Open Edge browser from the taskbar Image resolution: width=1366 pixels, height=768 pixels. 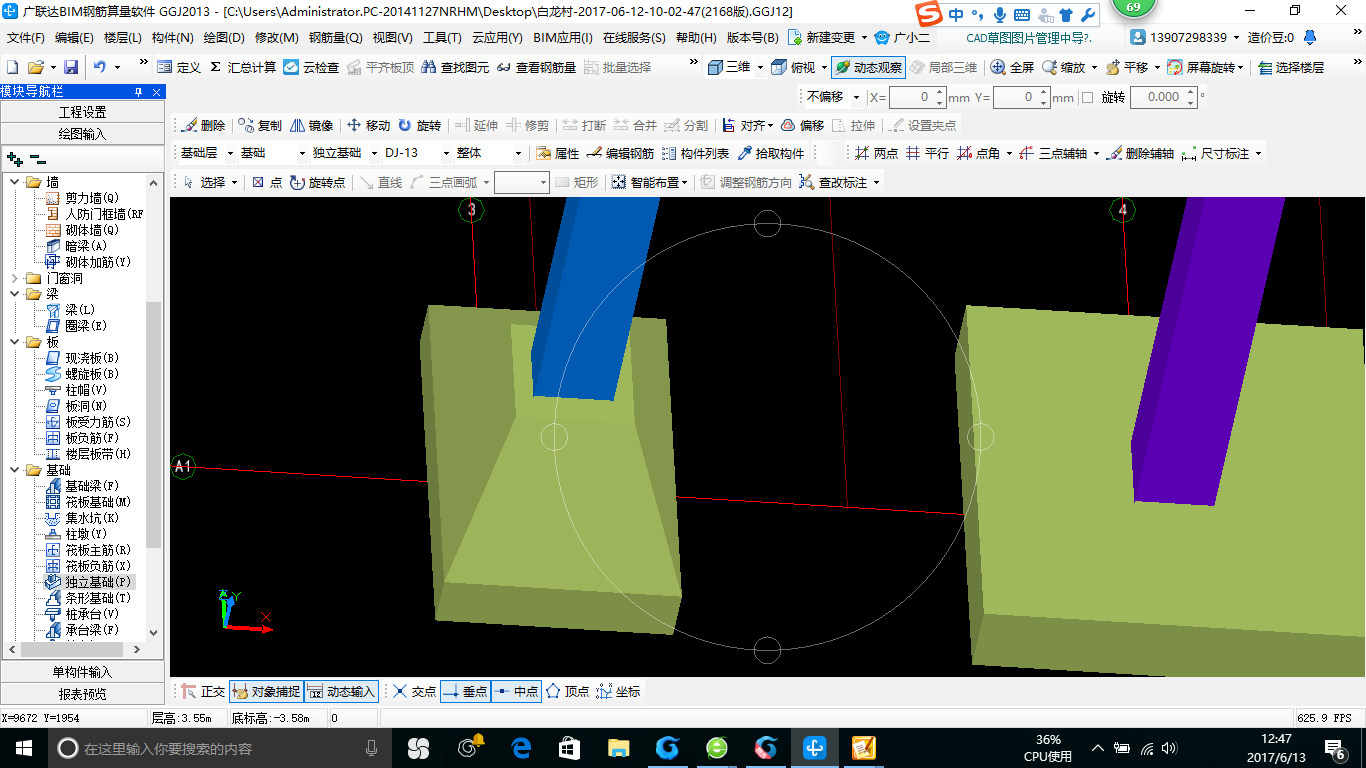521,748
